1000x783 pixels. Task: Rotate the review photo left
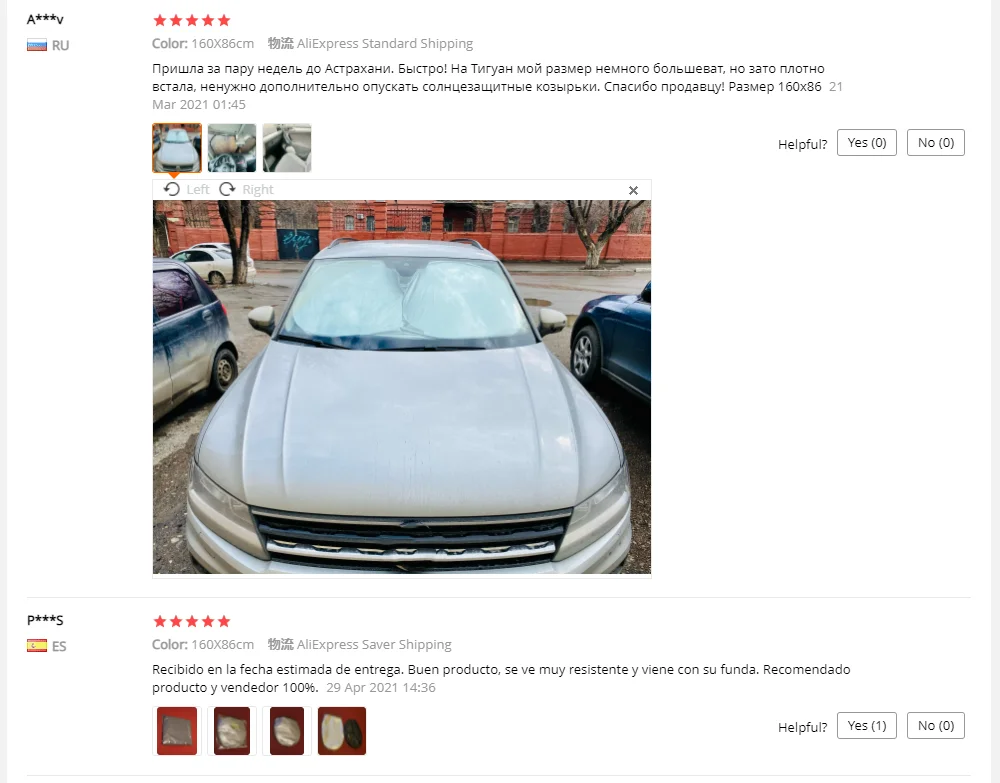point(186,189)
